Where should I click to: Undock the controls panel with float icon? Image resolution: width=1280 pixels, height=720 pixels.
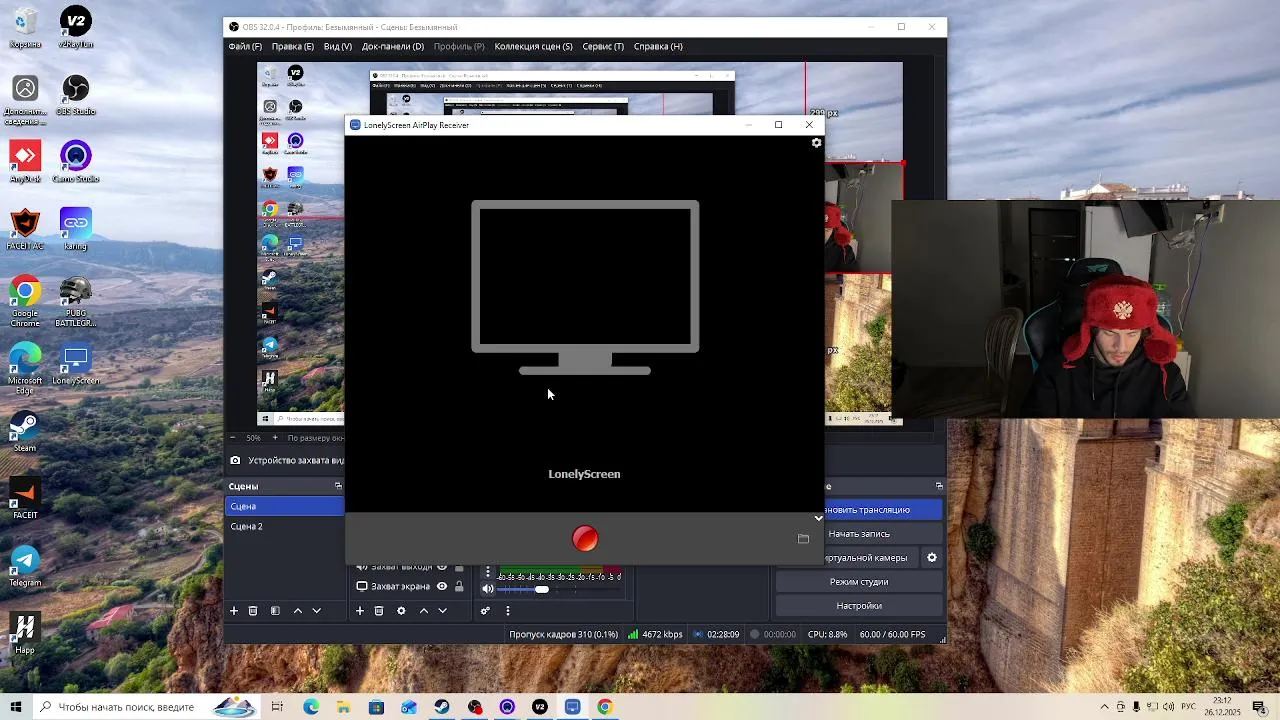[939, 486]
